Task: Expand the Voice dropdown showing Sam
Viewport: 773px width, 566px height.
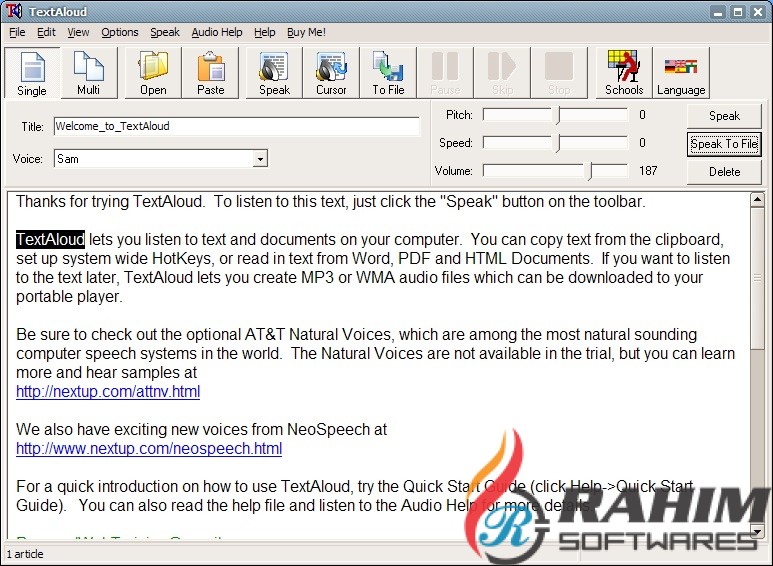Action: point(260,159)
